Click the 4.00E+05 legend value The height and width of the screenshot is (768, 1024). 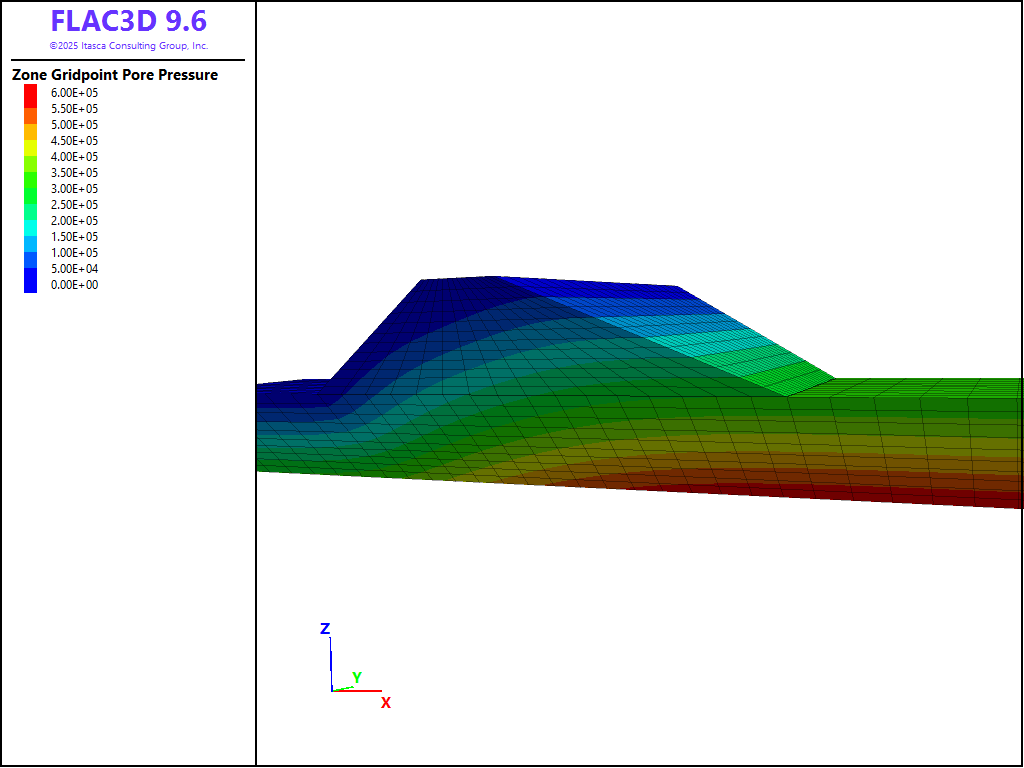(x=74, y=157)
